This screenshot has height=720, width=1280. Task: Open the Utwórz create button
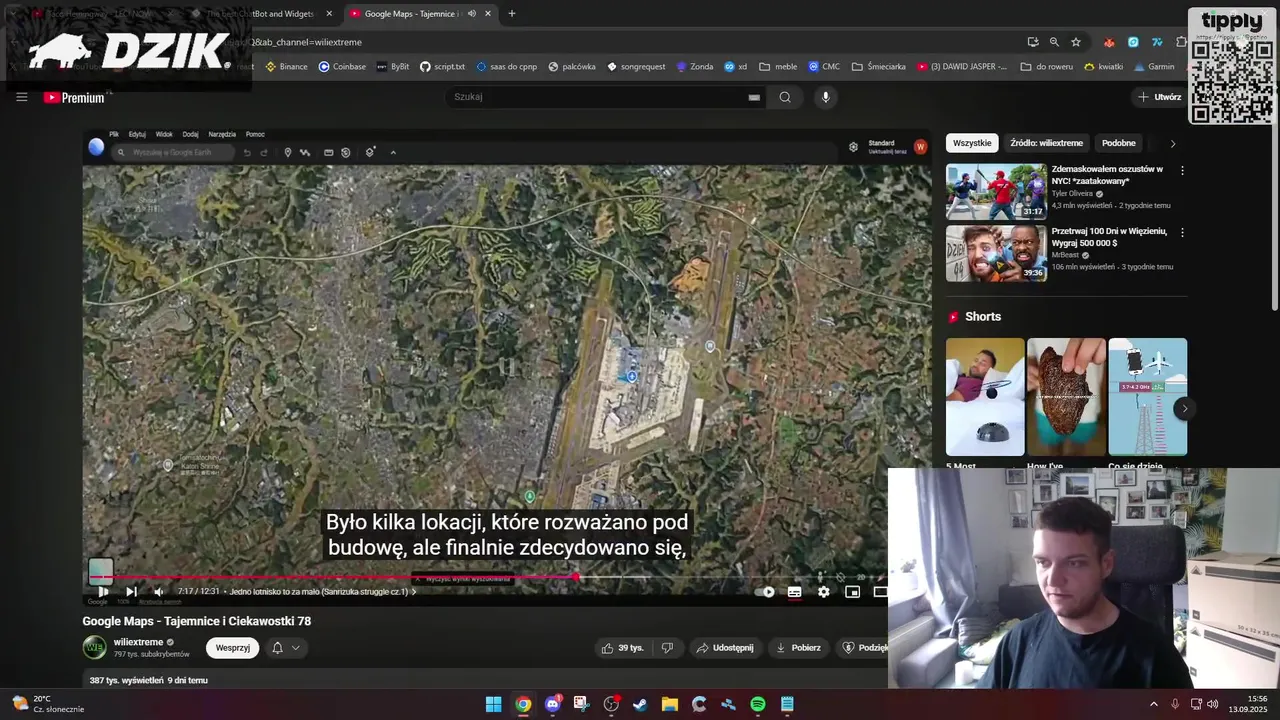(x=1160, y=97)
